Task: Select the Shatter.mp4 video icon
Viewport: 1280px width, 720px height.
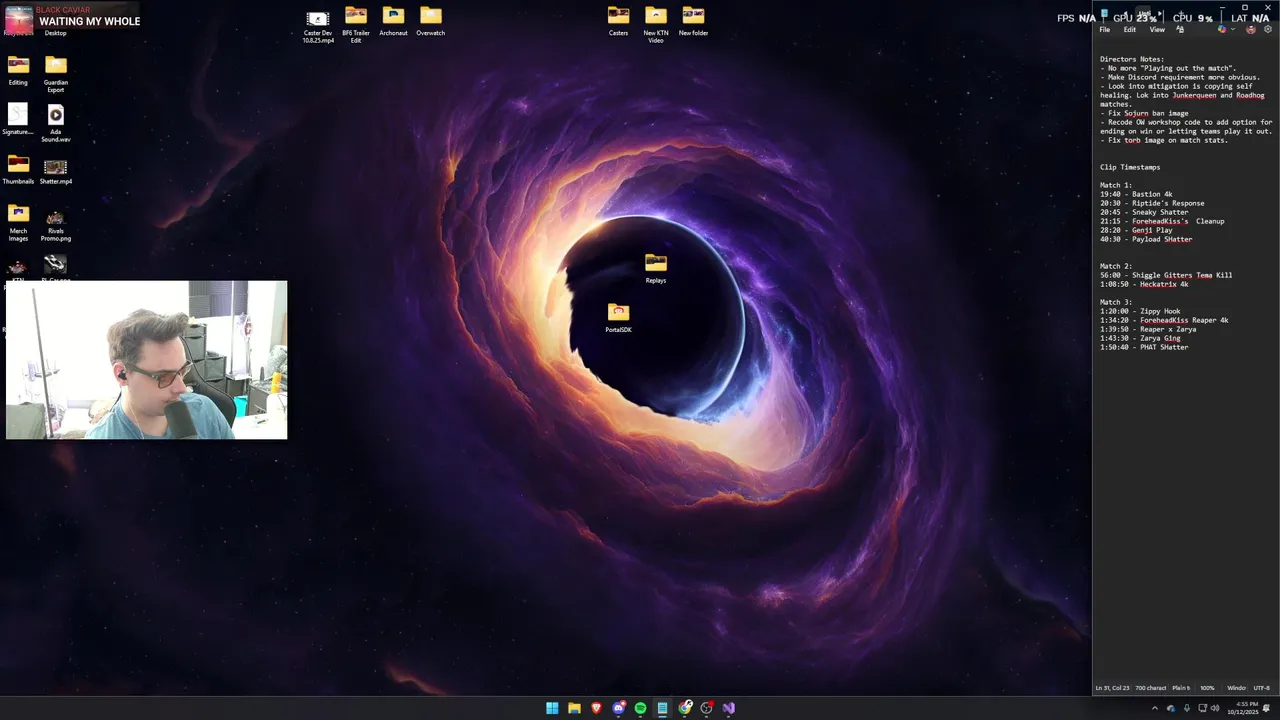Action: tap(56, 169)
